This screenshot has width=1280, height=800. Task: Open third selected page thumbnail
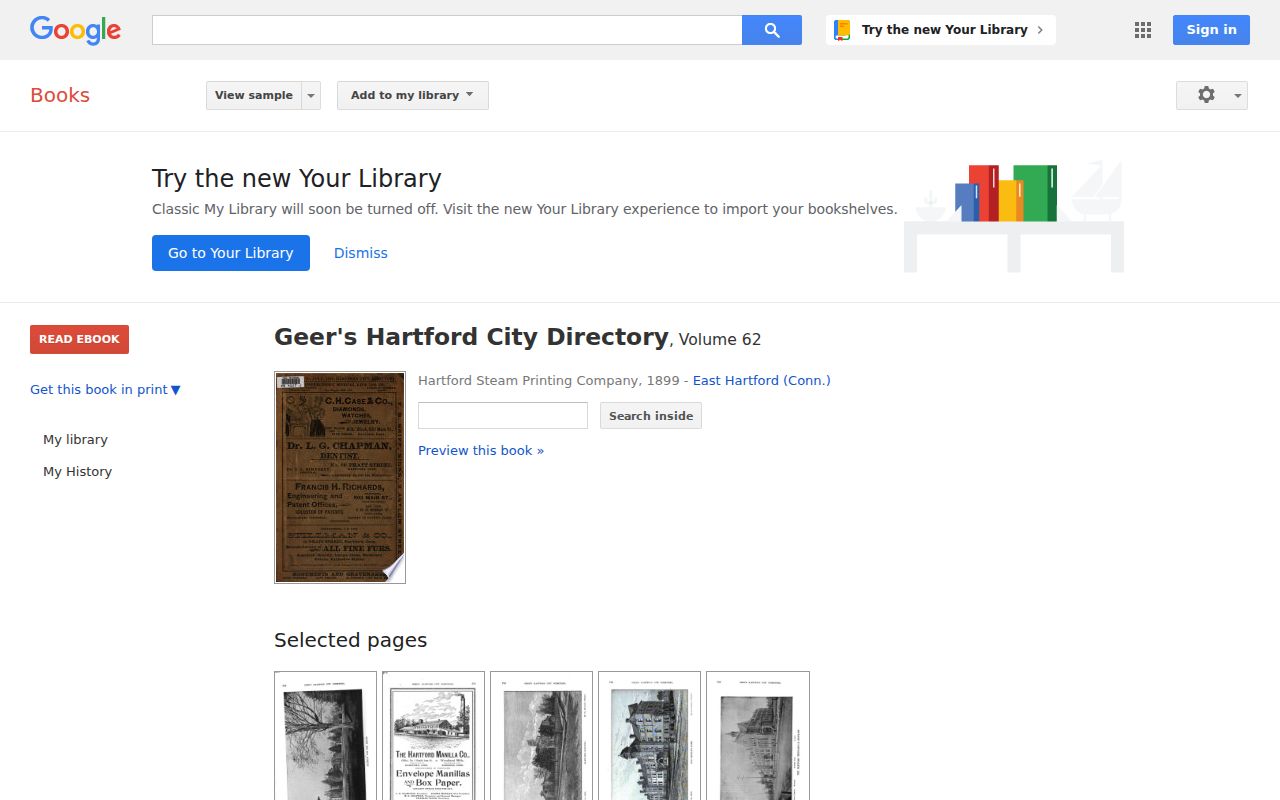(x=541, y=735)
